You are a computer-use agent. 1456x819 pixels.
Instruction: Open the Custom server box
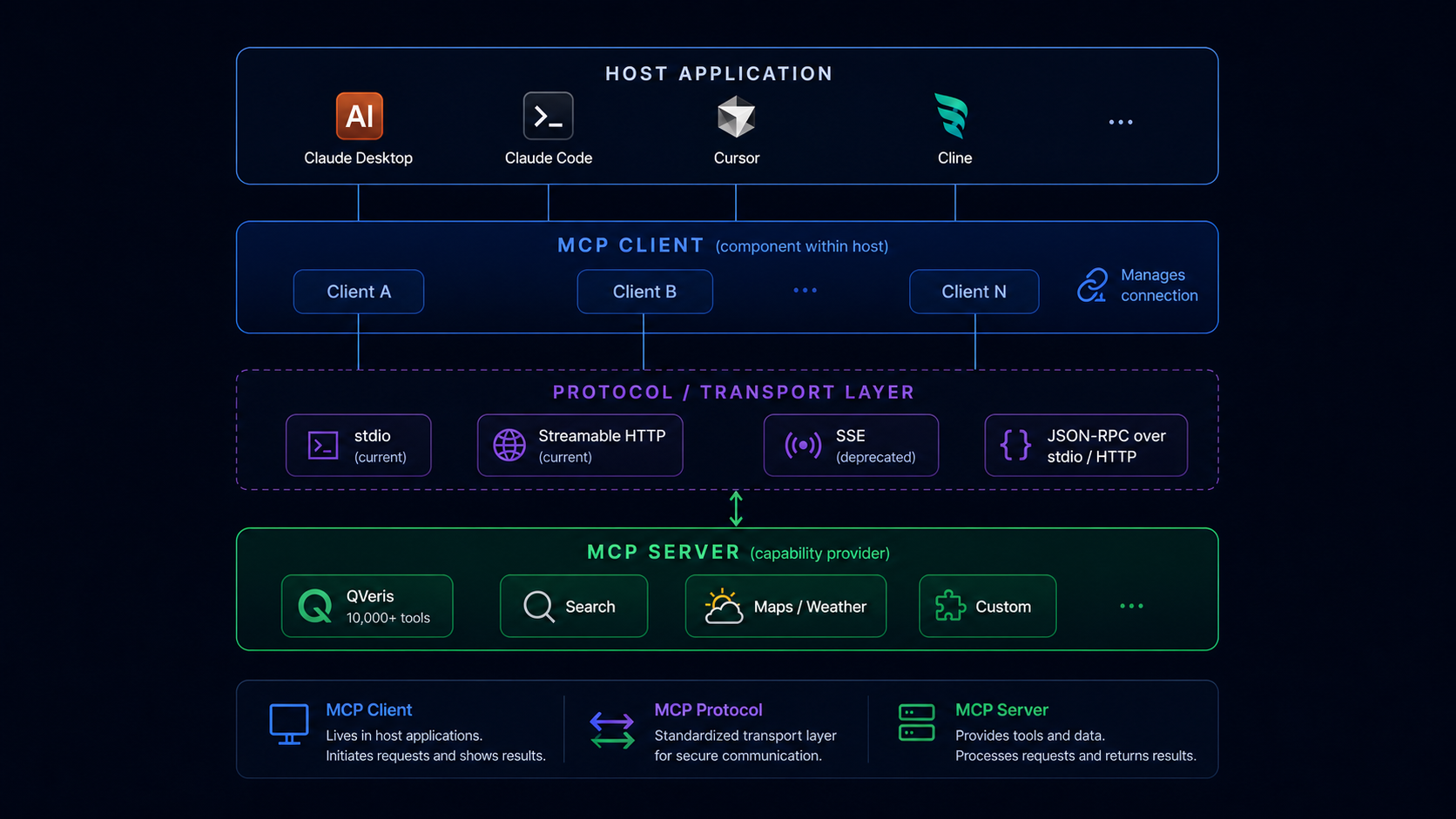pyautogui.click(x=988, y=606)
